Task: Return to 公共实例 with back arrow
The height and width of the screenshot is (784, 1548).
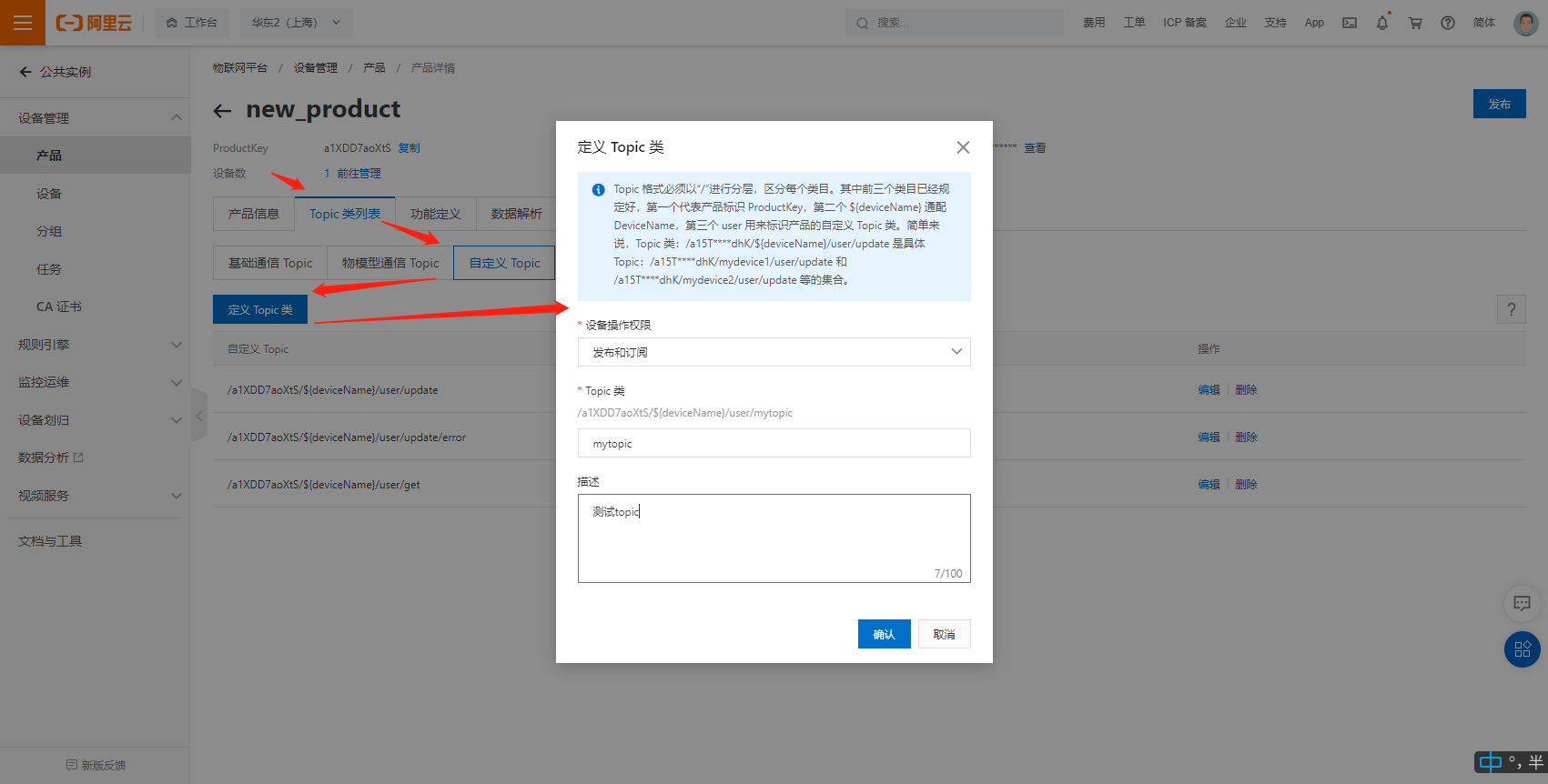Action: click(x=25, y=72)
